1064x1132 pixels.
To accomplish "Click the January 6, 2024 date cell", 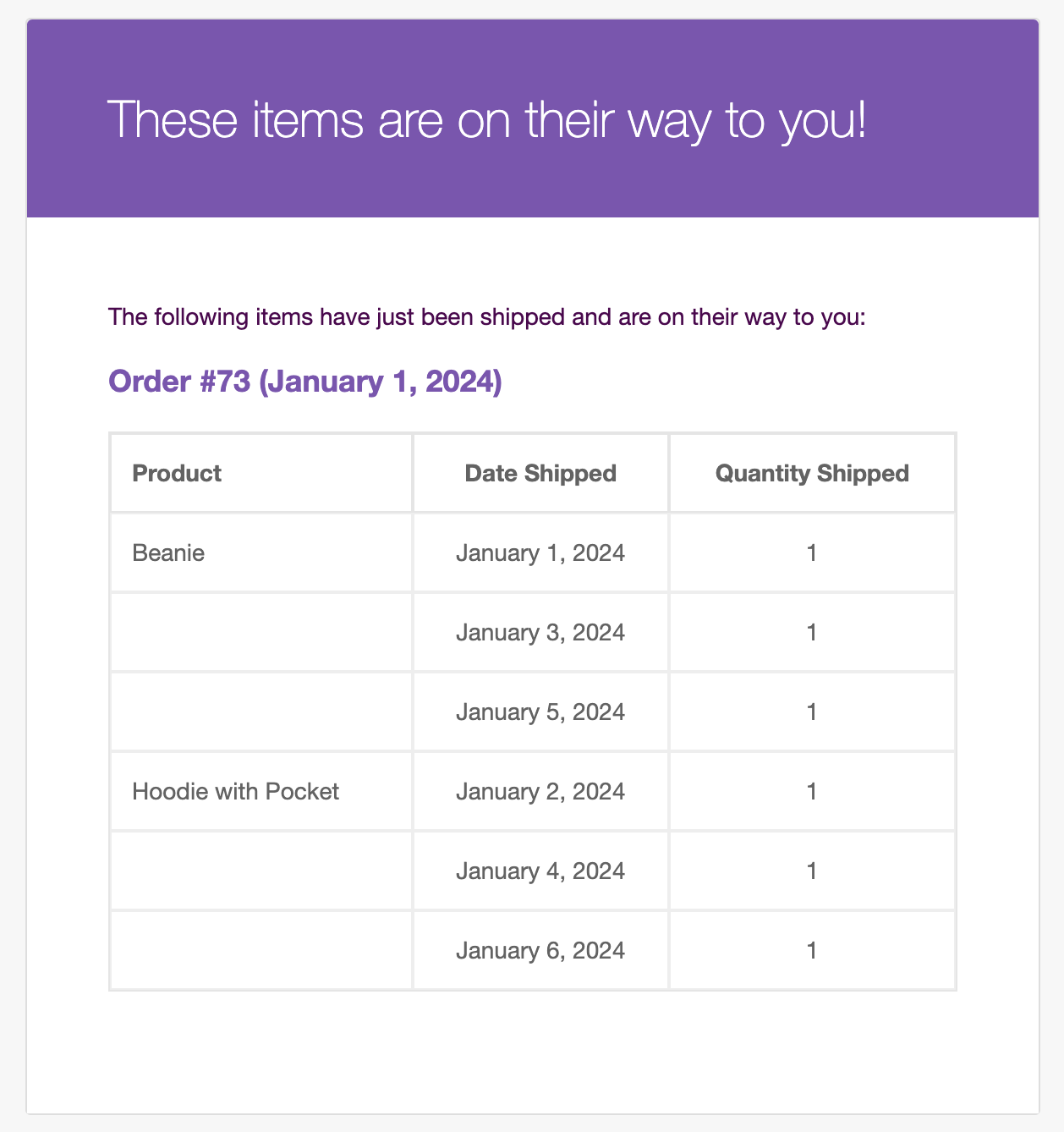I will coord(540,951).
